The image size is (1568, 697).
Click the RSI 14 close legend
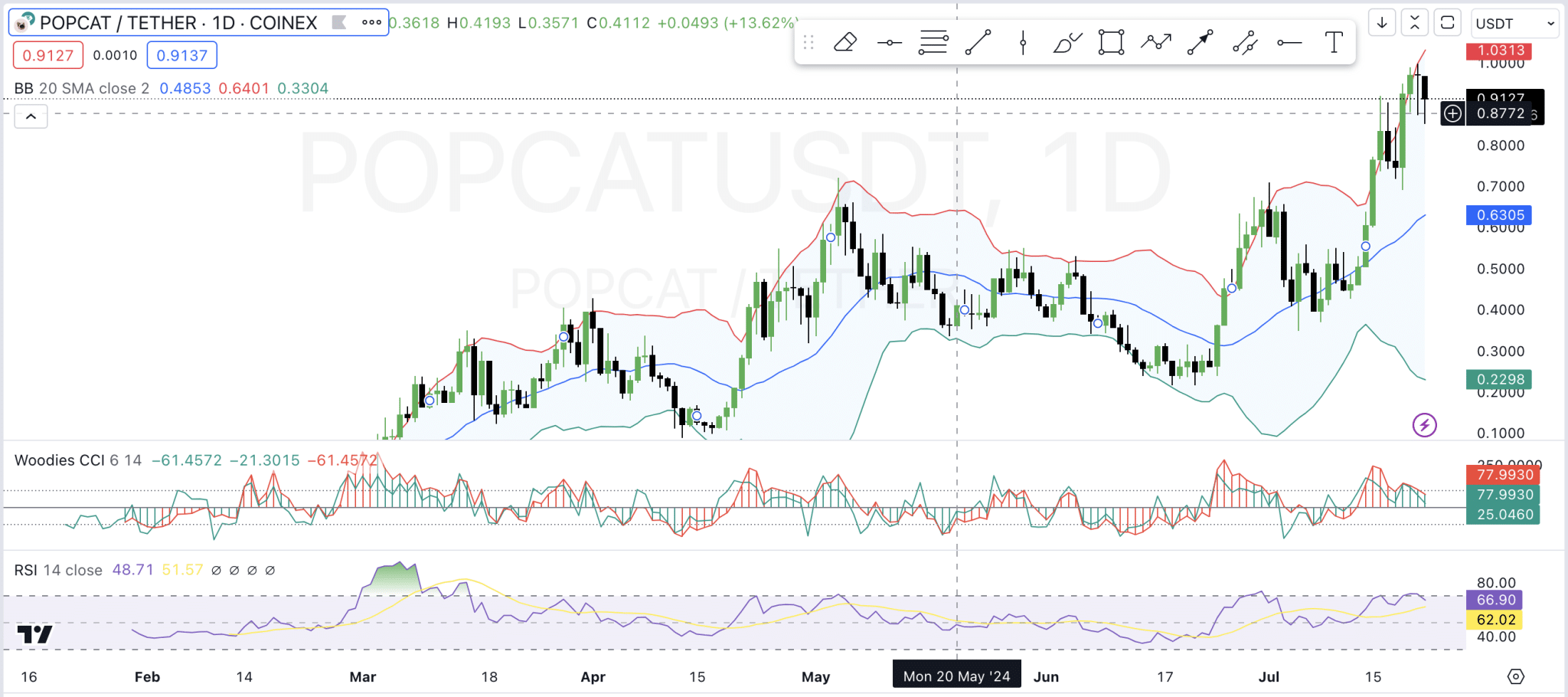click(58, 570)
